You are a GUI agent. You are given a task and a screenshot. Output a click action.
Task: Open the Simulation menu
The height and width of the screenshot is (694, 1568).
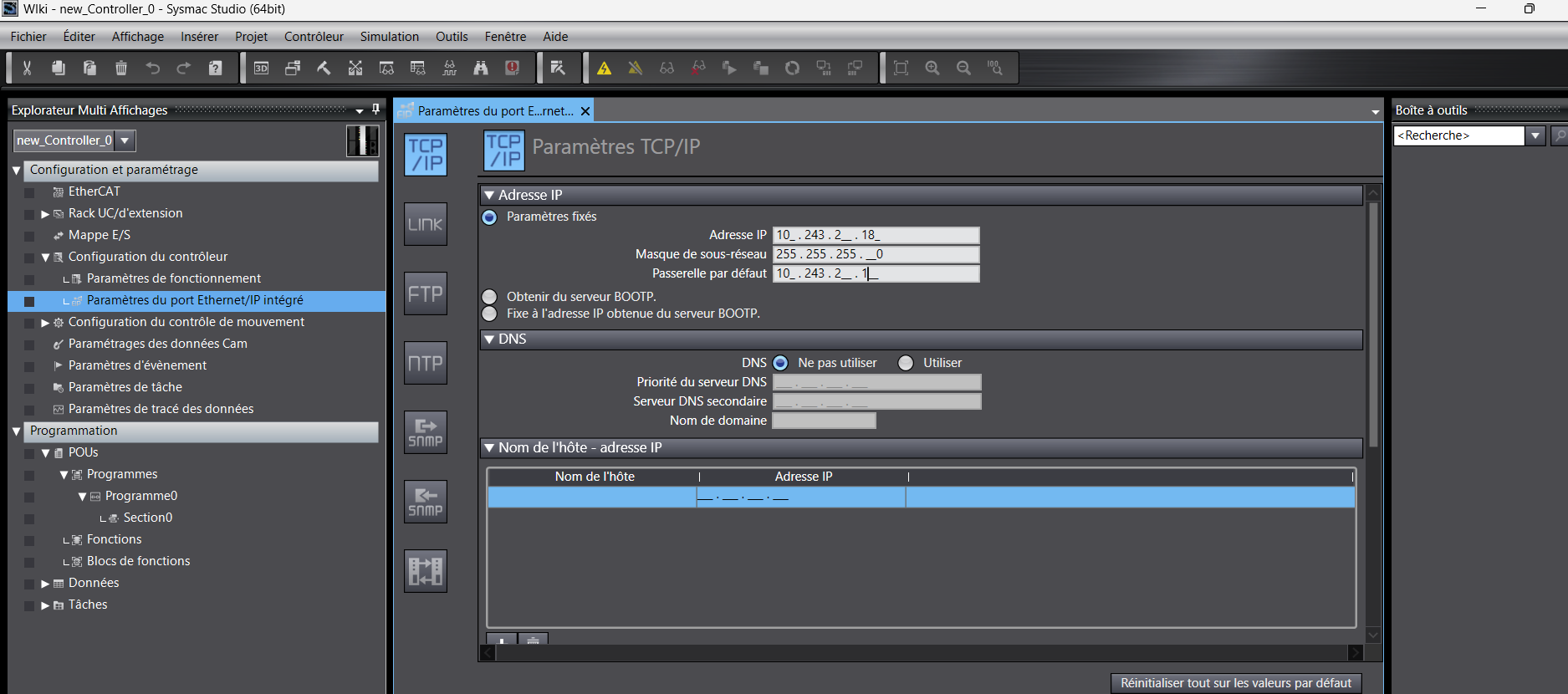pos(389,37)
